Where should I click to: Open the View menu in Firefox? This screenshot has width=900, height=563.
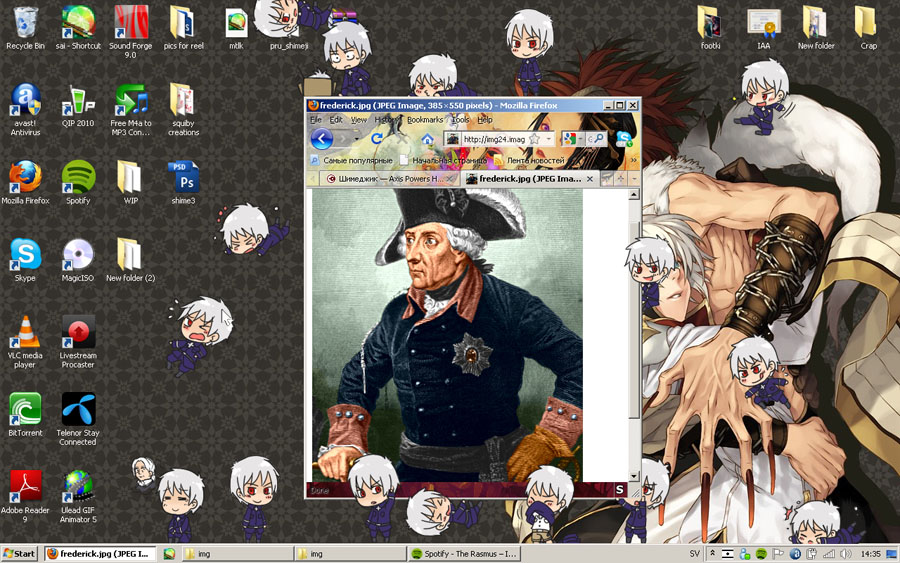359,119
